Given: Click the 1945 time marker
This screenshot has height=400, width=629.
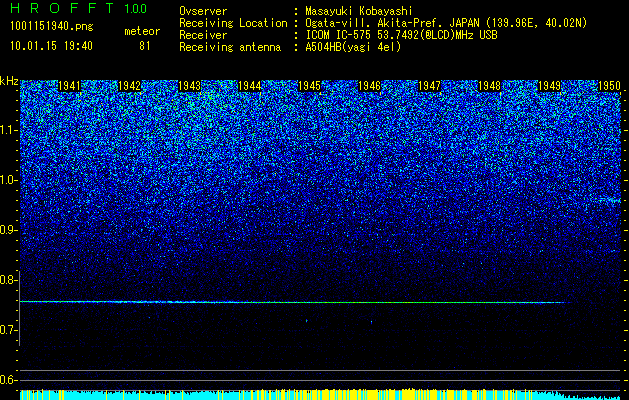Looking at the screenshot, I should (309, 86).
